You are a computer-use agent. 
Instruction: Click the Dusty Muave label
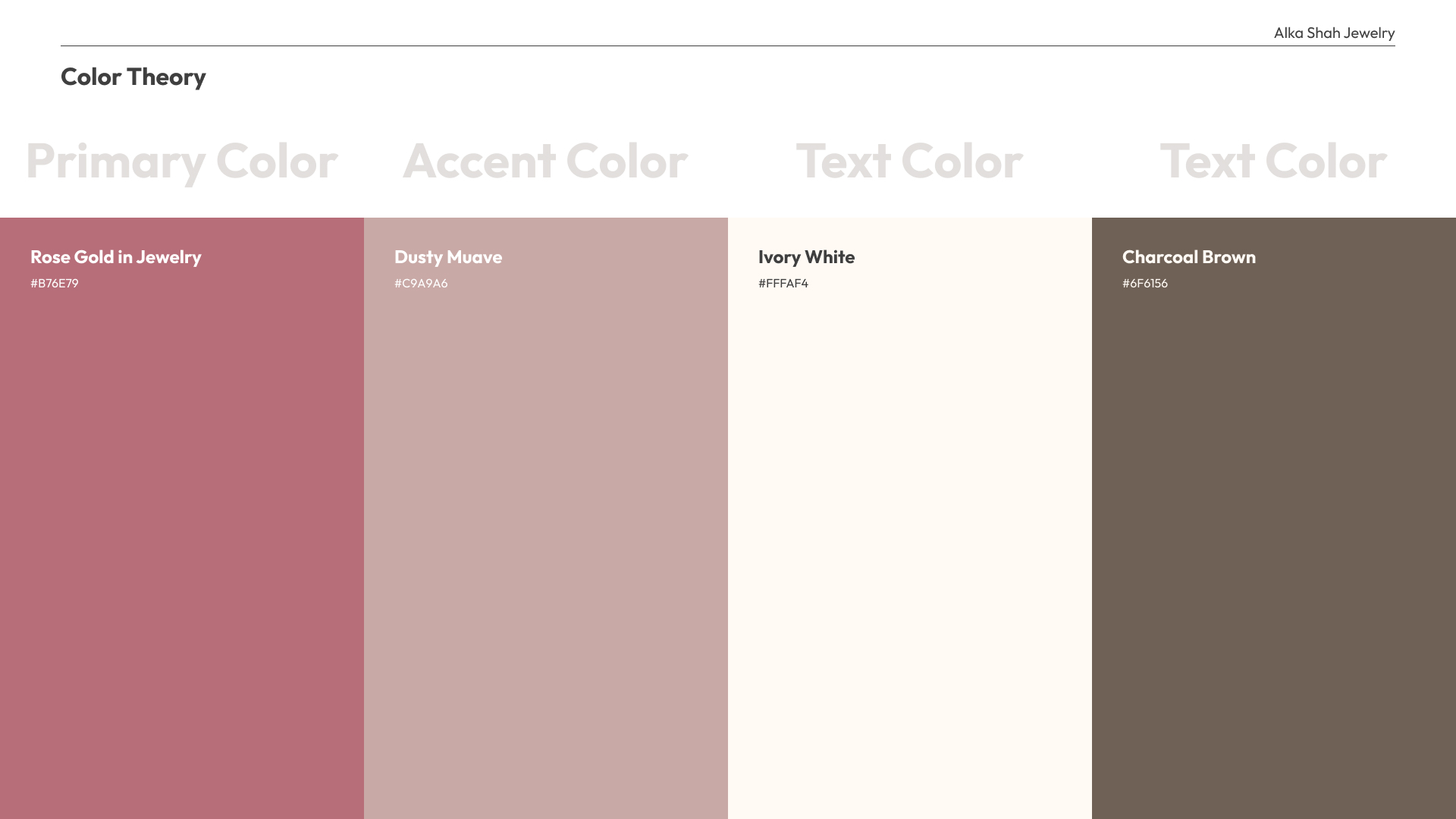448,257
